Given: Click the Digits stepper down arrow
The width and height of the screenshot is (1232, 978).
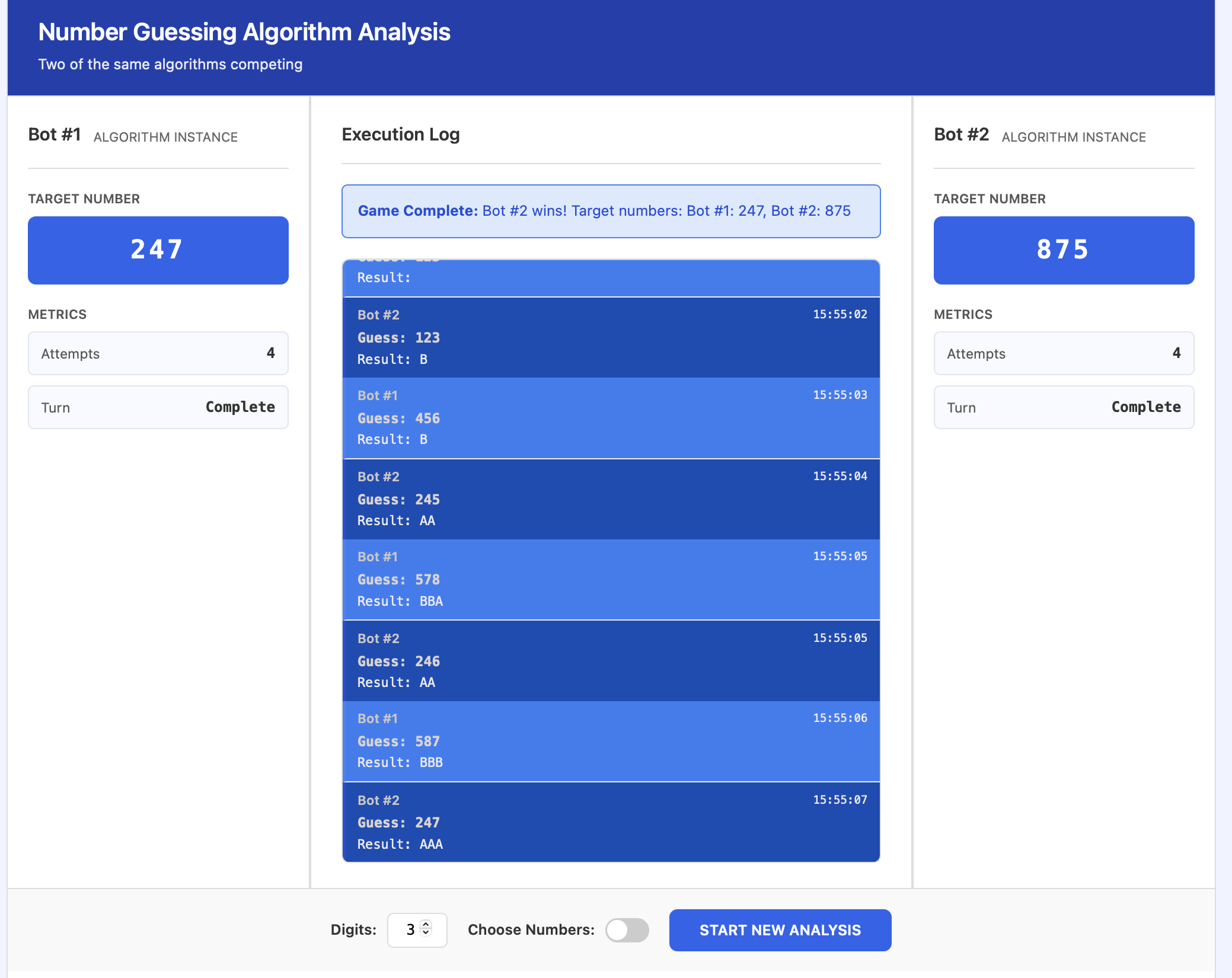Looking at the screenshot, I should click(425, 933).
